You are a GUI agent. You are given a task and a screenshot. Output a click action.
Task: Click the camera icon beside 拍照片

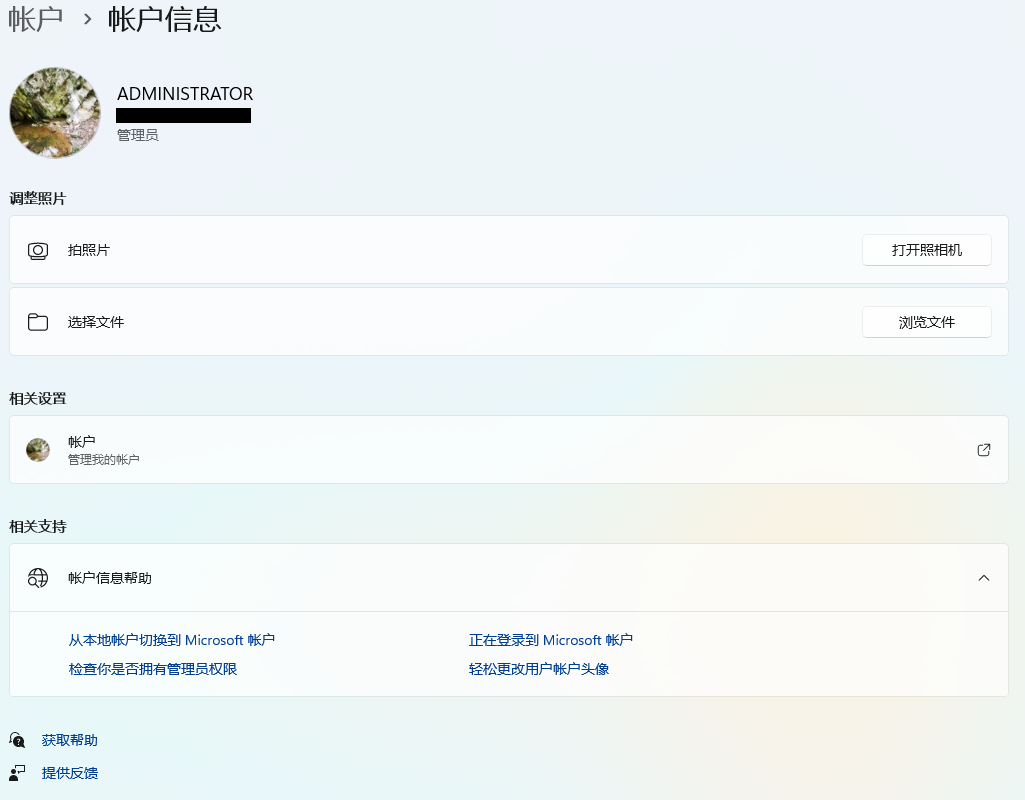(38, 251)
